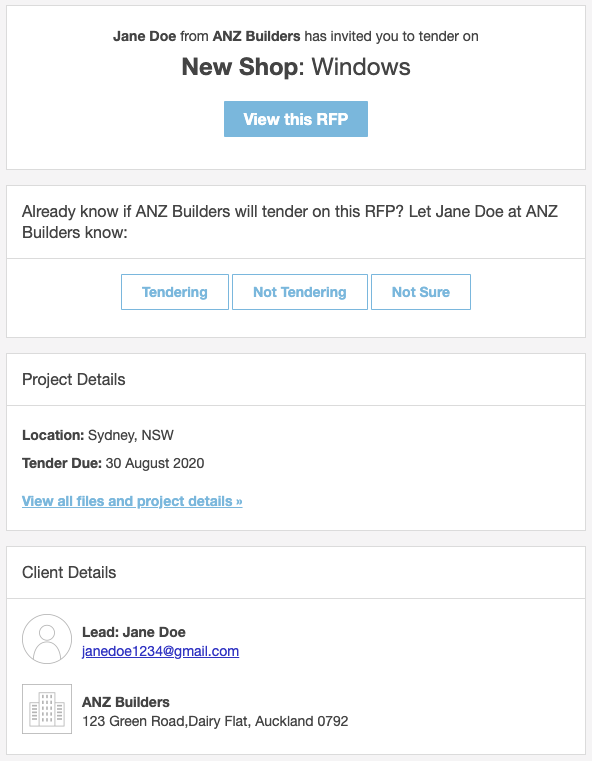Click bold ANZ Builders in invitation line
Image resolution: width=592 pixels, height=761 pixels.
click(256, 36)
